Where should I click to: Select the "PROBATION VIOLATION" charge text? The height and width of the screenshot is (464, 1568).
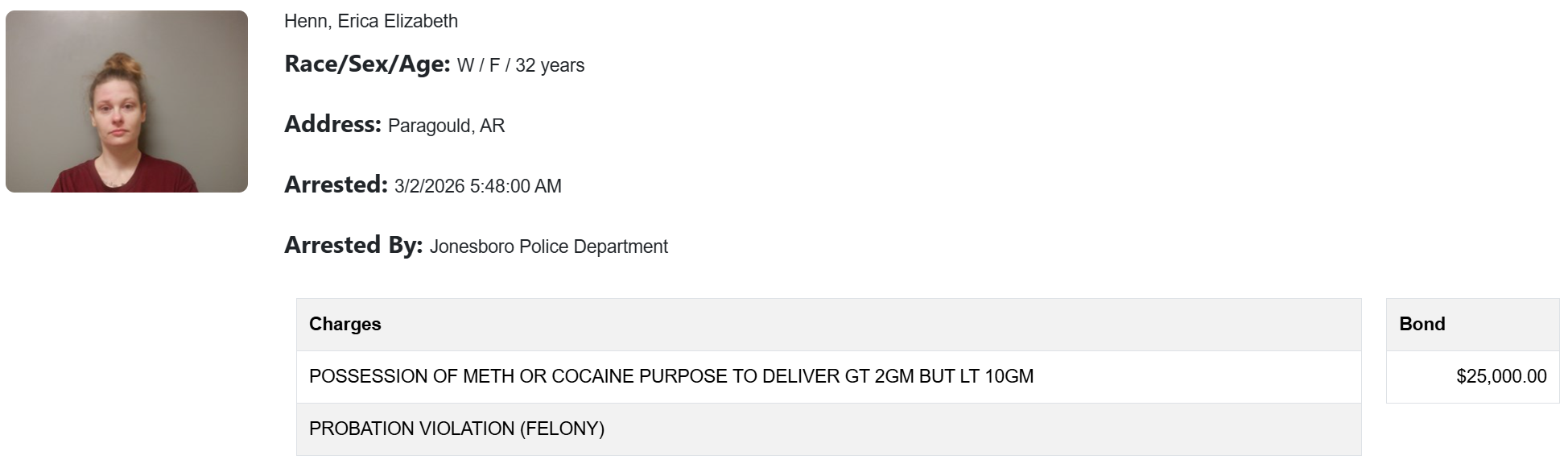point(411,429)
